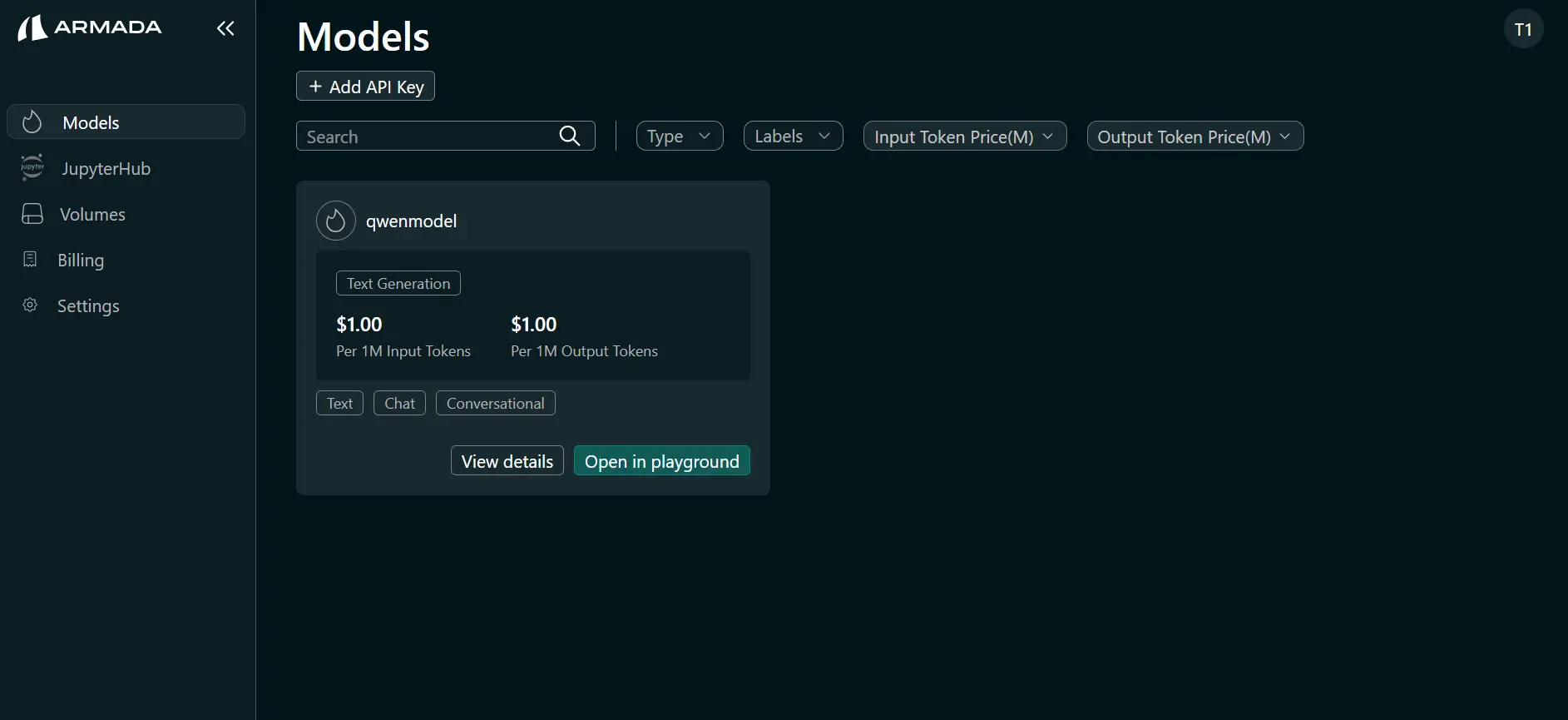The image size is (1568, 720).
Task: Click the JupyterHub logo icon
Action: (x=32, y=168)
